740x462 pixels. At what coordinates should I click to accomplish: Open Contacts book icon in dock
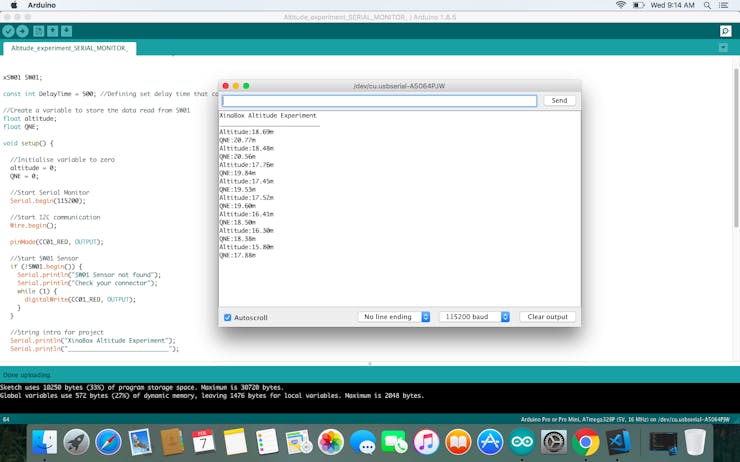click(172, 442)
